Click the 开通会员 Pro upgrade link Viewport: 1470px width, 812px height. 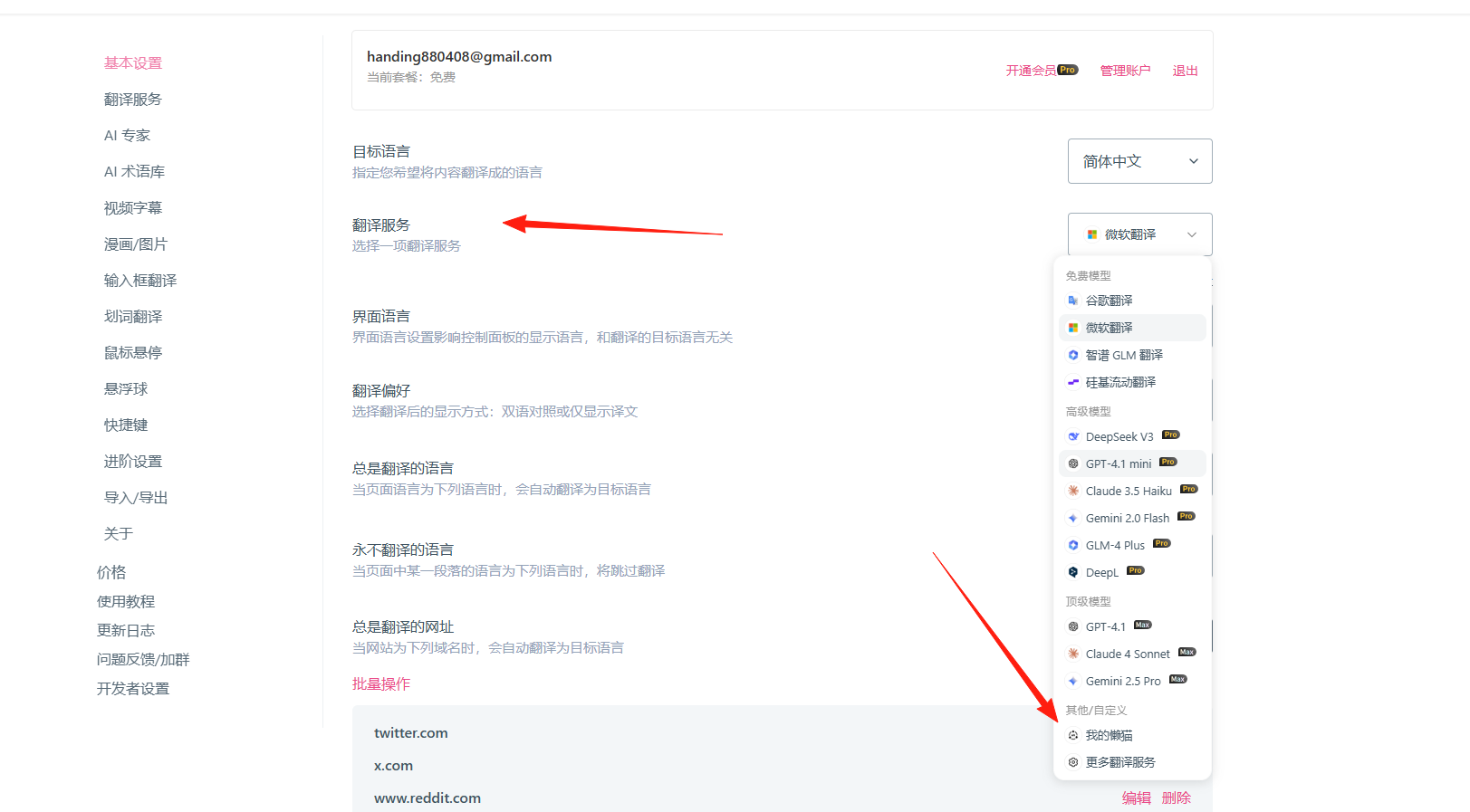click(x=1042, y=71)
